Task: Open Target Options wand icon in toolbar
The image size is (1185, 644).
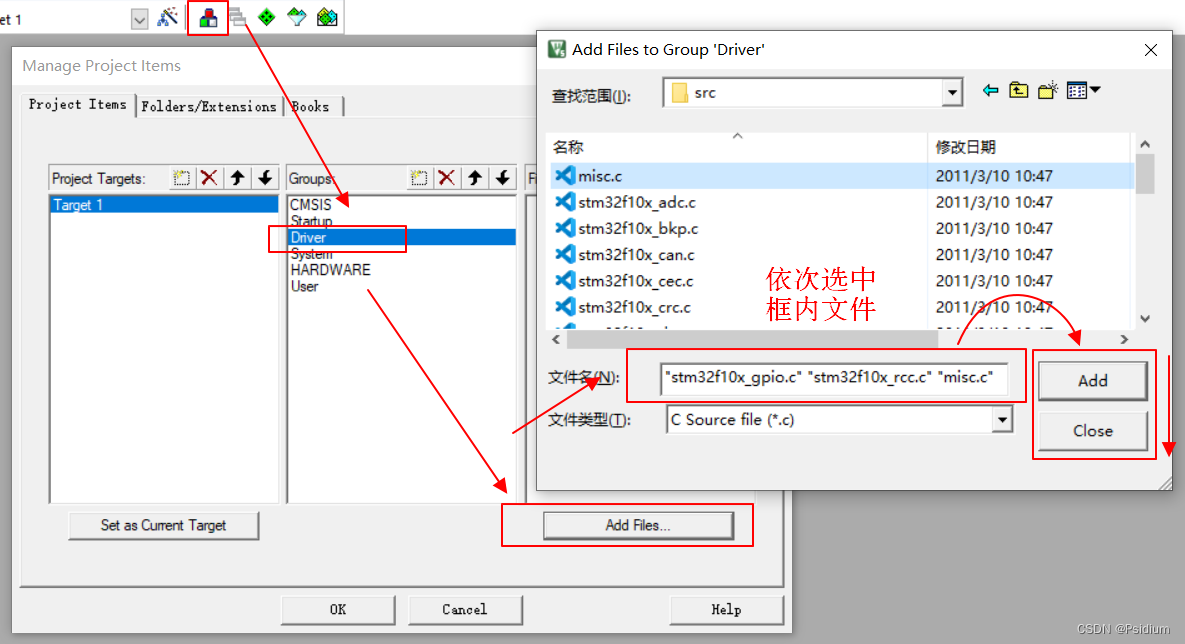Action: (167, 17)
